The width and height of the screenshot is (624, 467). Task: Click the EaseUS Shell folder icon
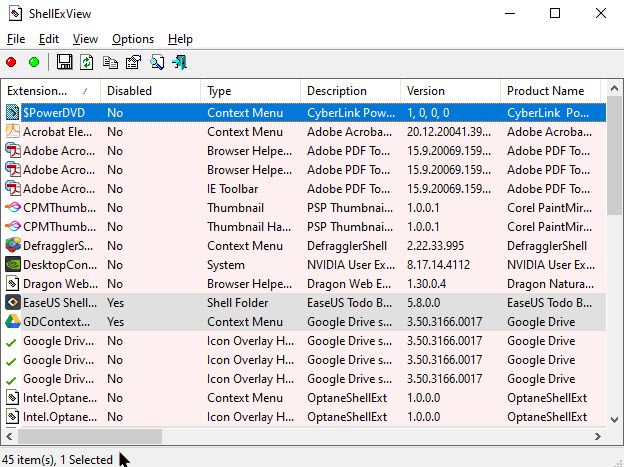(x=13, y=303)
